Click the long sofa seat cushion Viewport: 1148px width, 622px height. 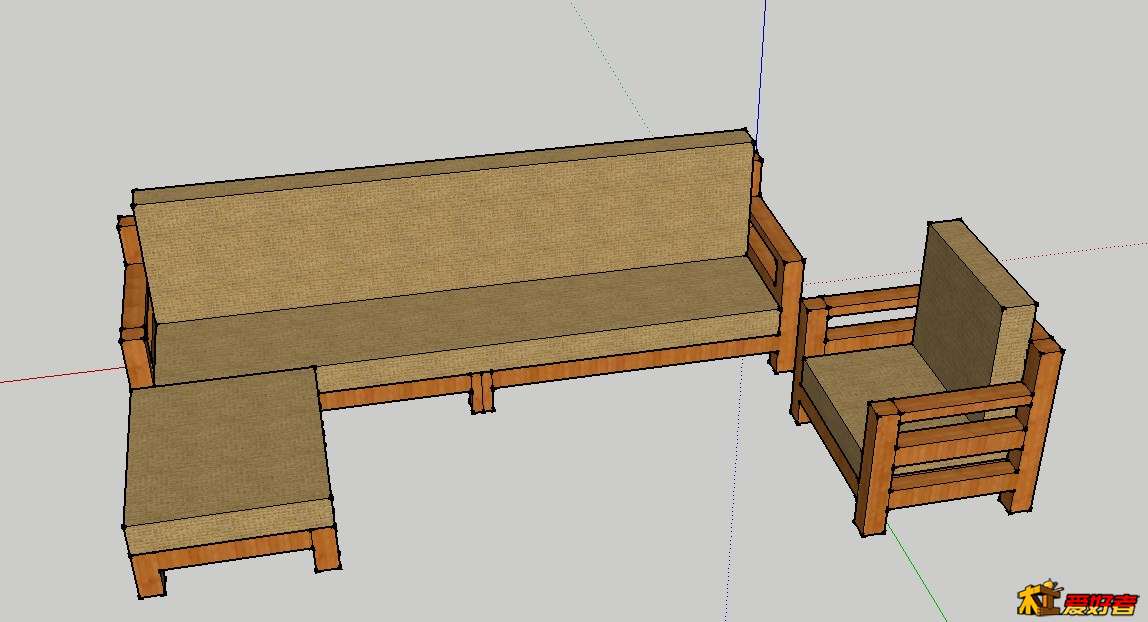460,320
